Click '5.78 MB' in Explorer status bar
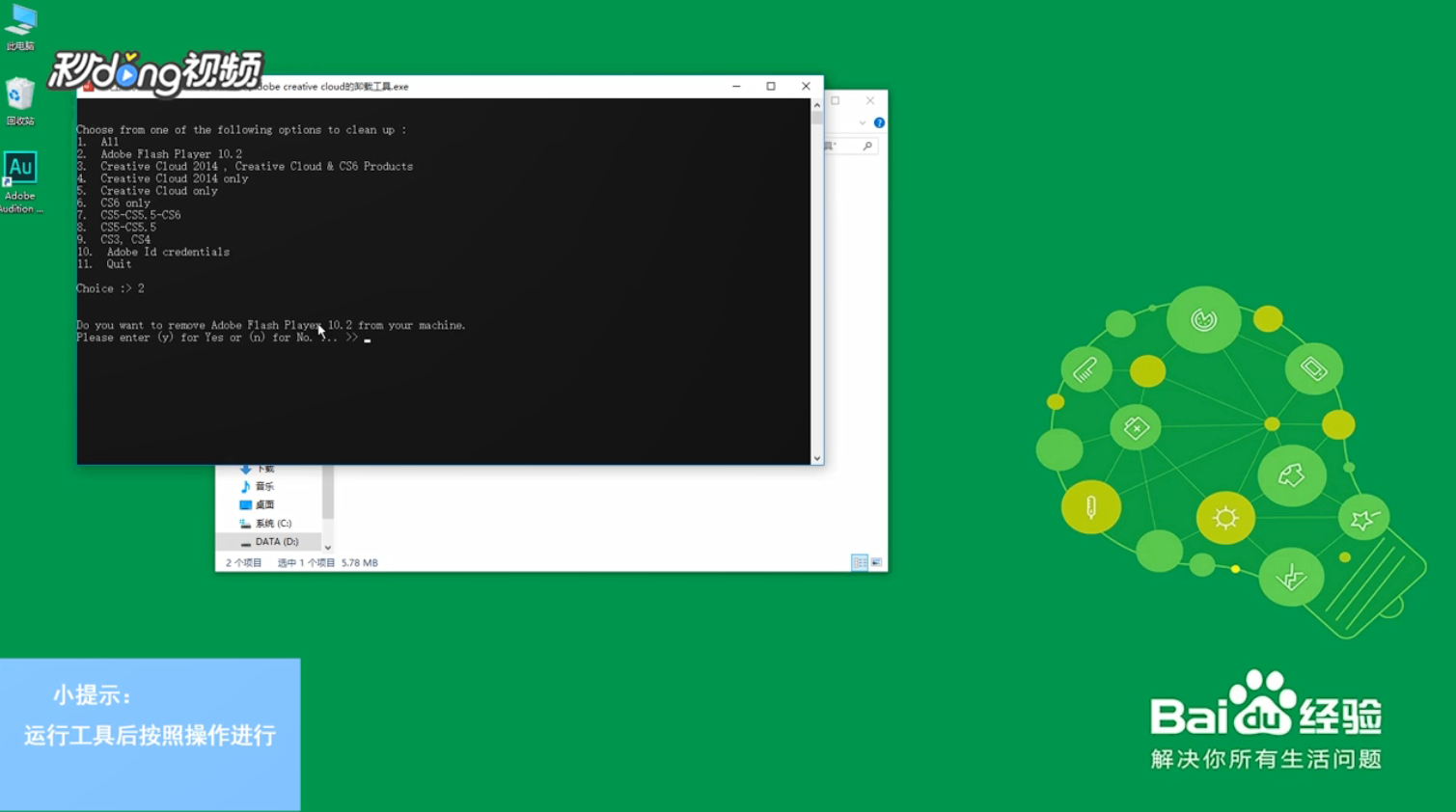The image size is (1456, 812). tap(360, 563)
